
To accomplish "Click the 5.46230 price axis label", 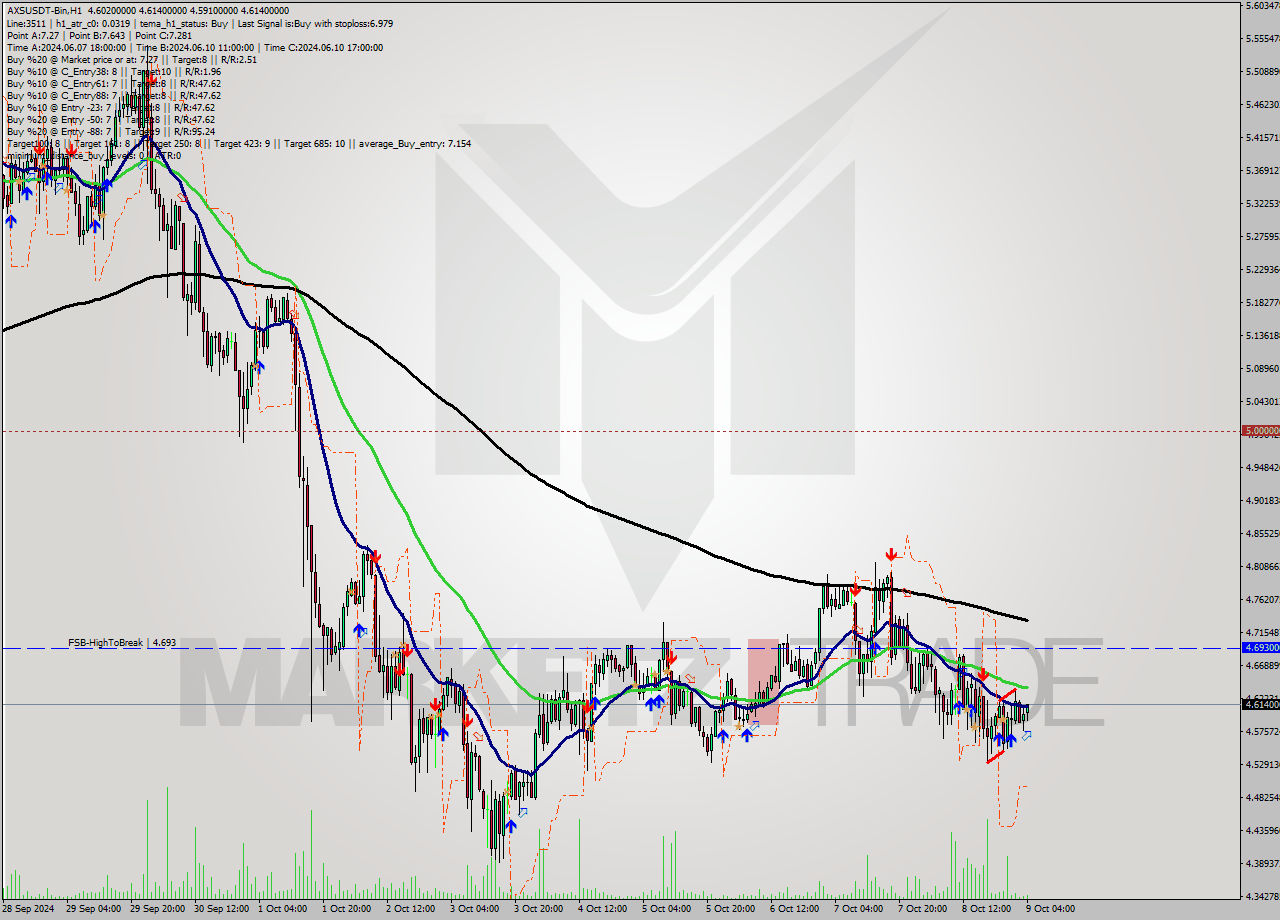I will pyautogui.click(x=1262, y=104).
